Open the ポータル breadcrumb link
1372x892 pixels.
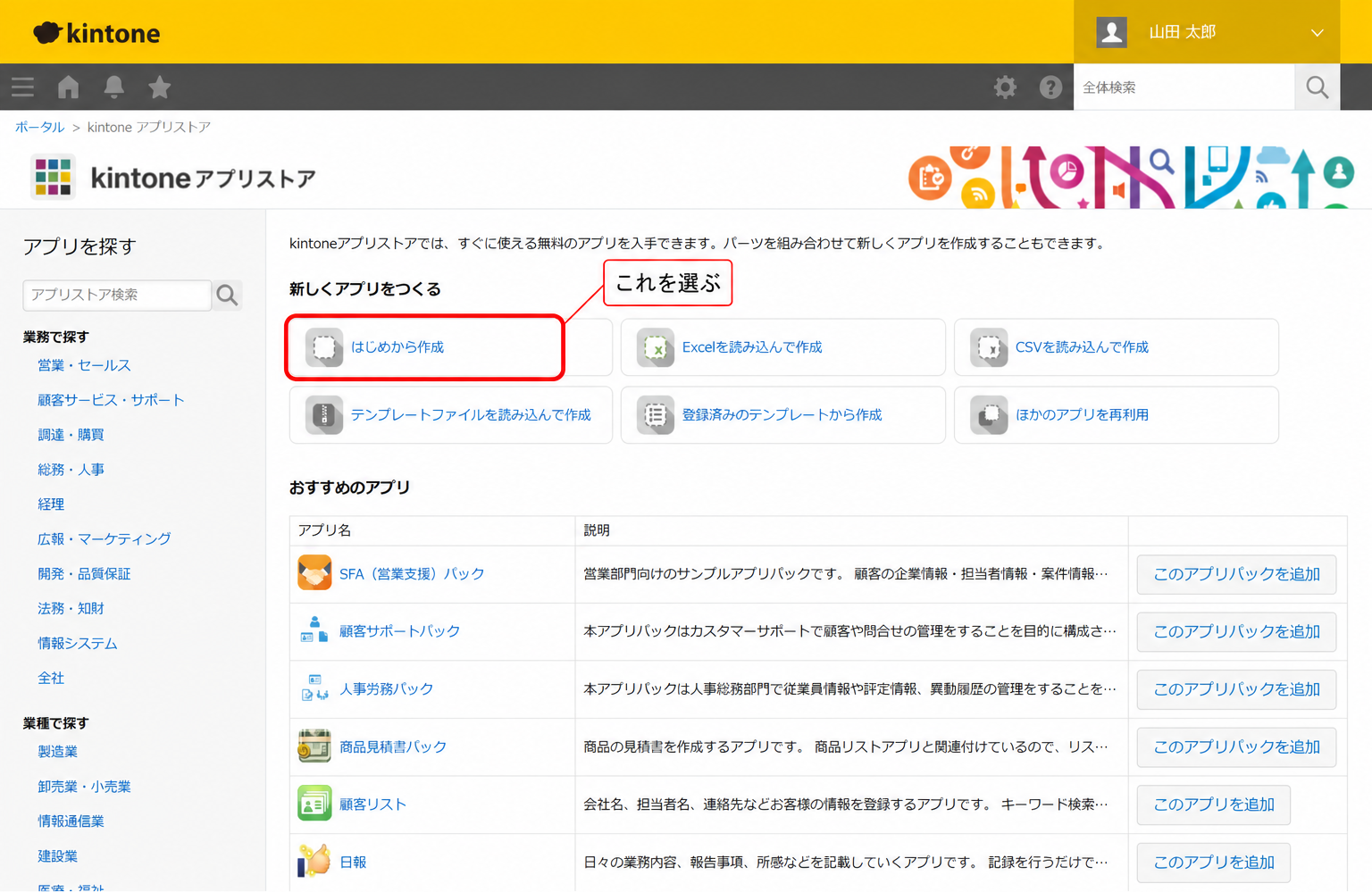[39, 127]
